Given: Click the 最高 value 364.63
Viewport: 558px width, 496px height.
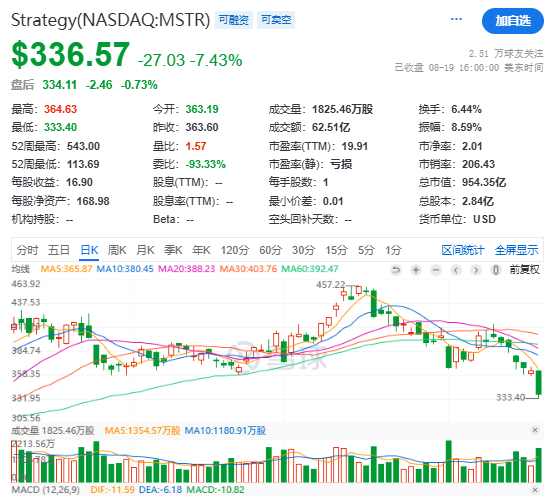Looking at the screenshot, I should (x=60, y=109).
